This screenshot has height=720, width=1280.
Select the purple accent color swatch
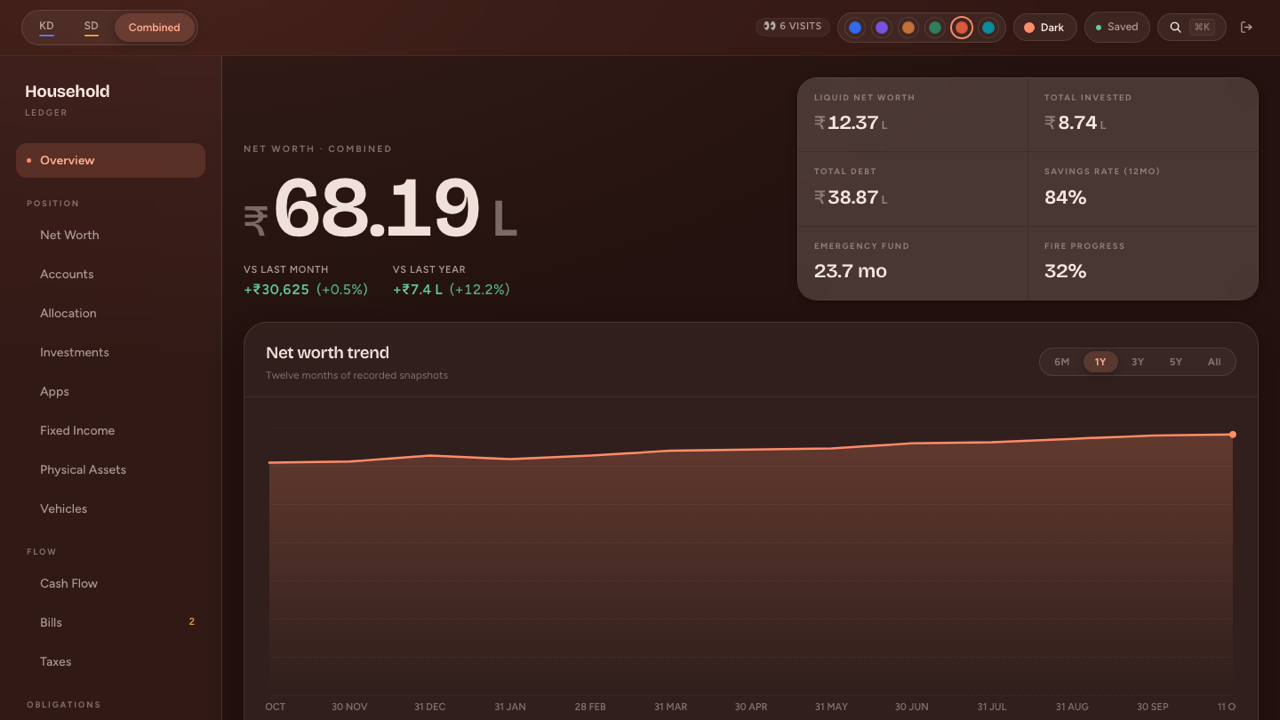[881, 28]
